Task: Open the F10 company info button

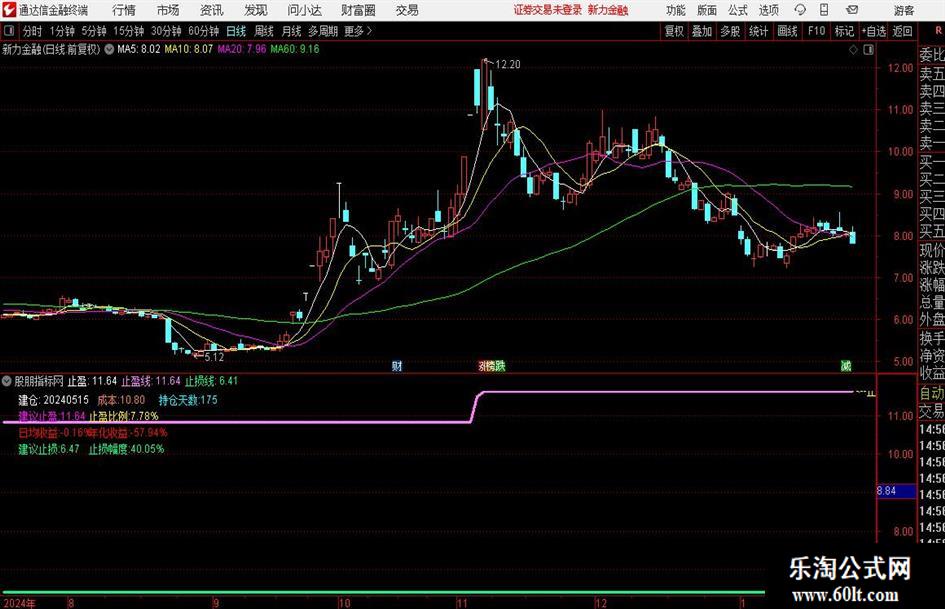Action: pyautogui.click(x=816, y=31)
